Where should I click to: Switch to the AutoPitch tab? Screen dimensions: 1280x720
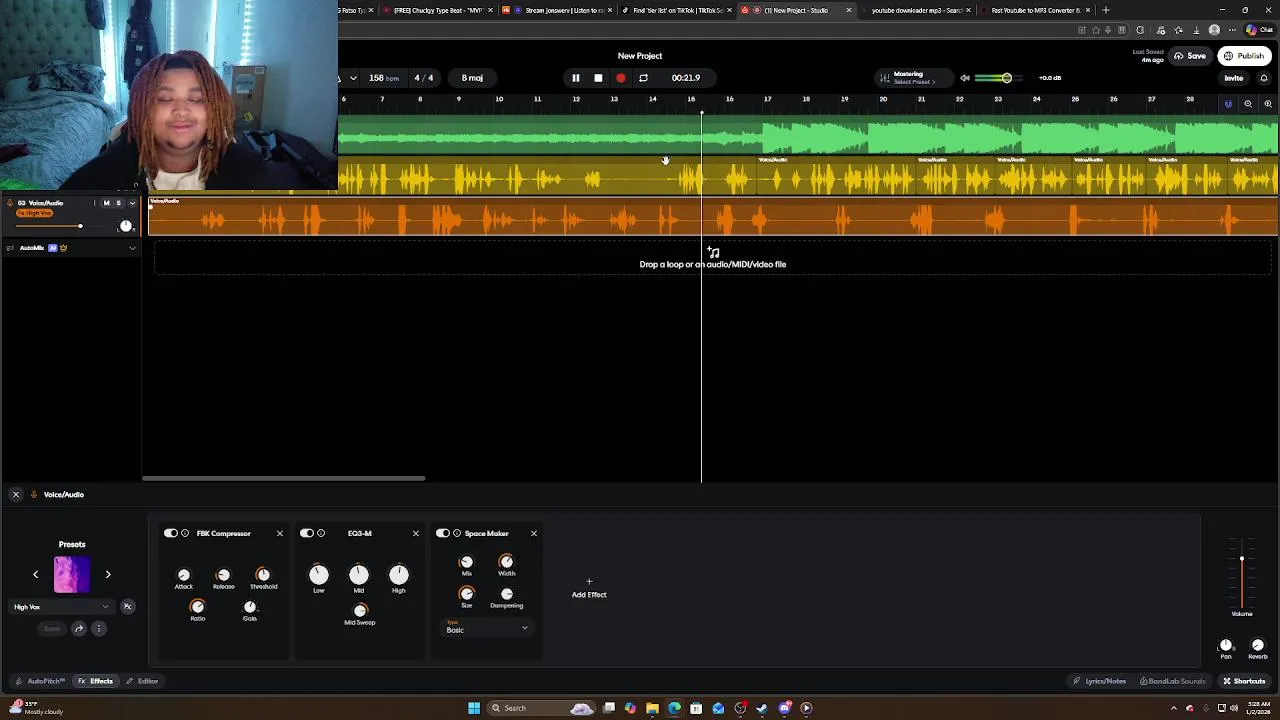click(x=40, y=681)
